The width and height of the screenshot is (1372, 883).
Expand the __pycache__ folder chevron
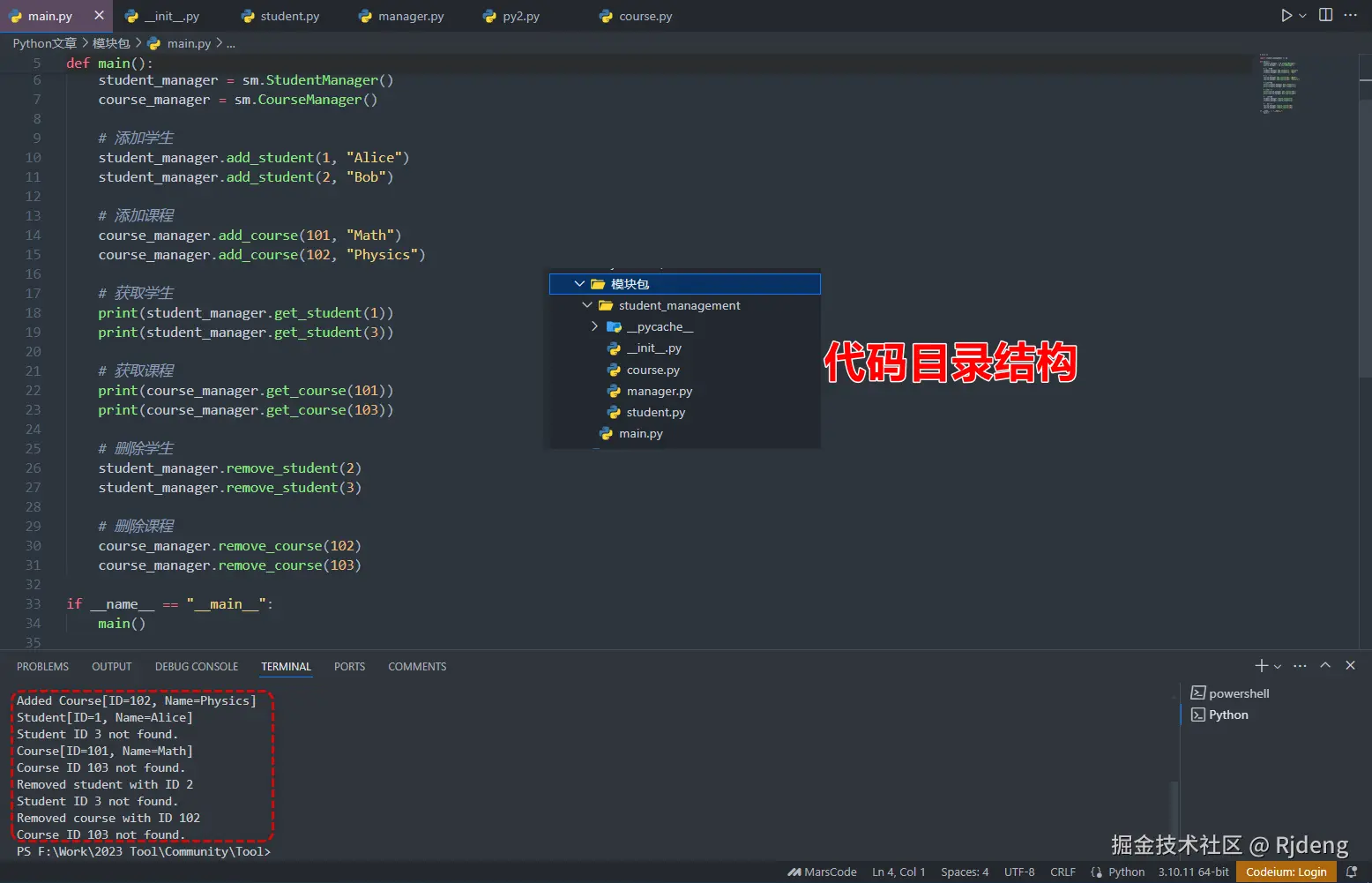(594, 326)
